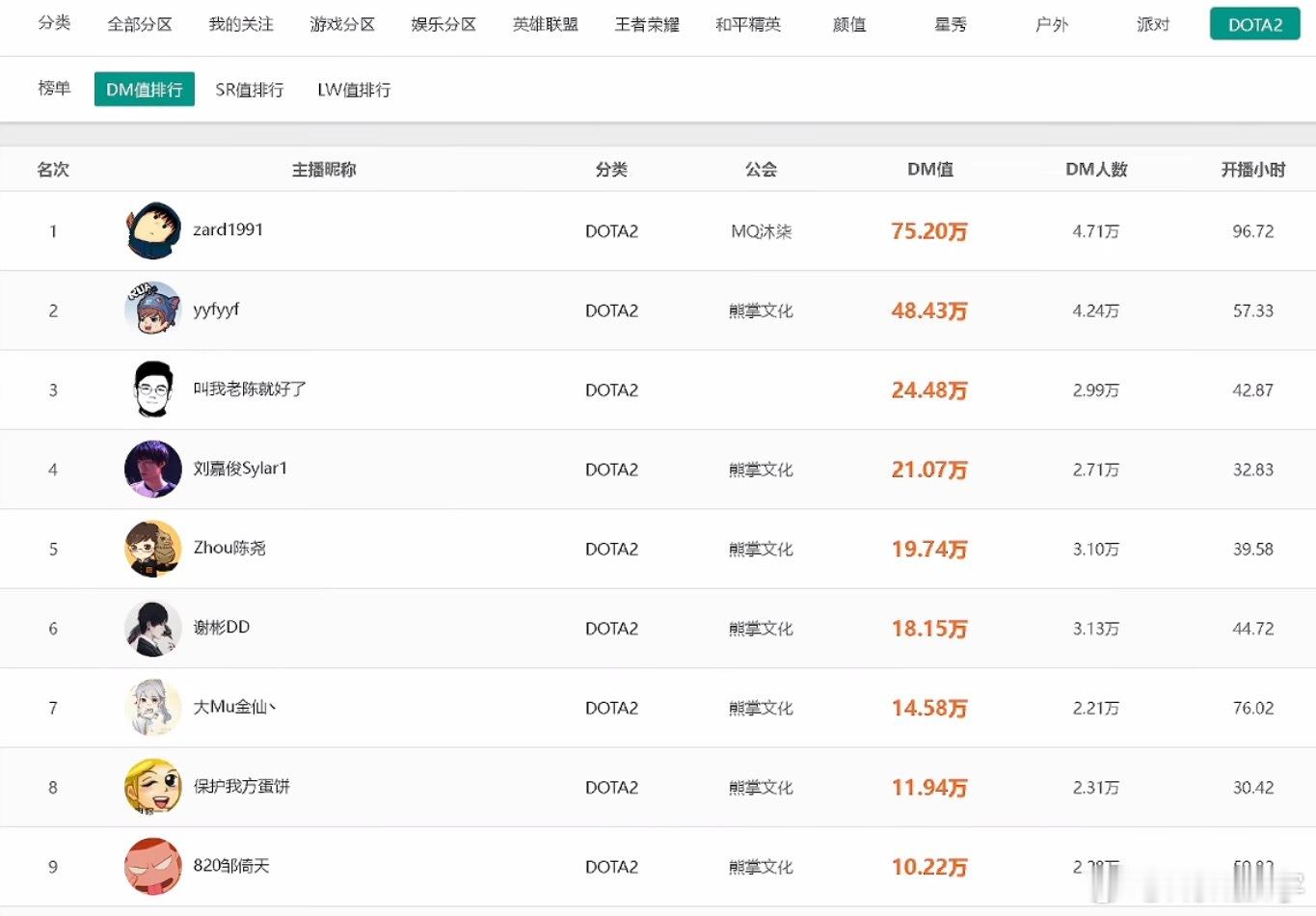Sort by the 开播小时 column header
The height and width of the screenshot is (916, 1316).
(x=1253, y=169)
